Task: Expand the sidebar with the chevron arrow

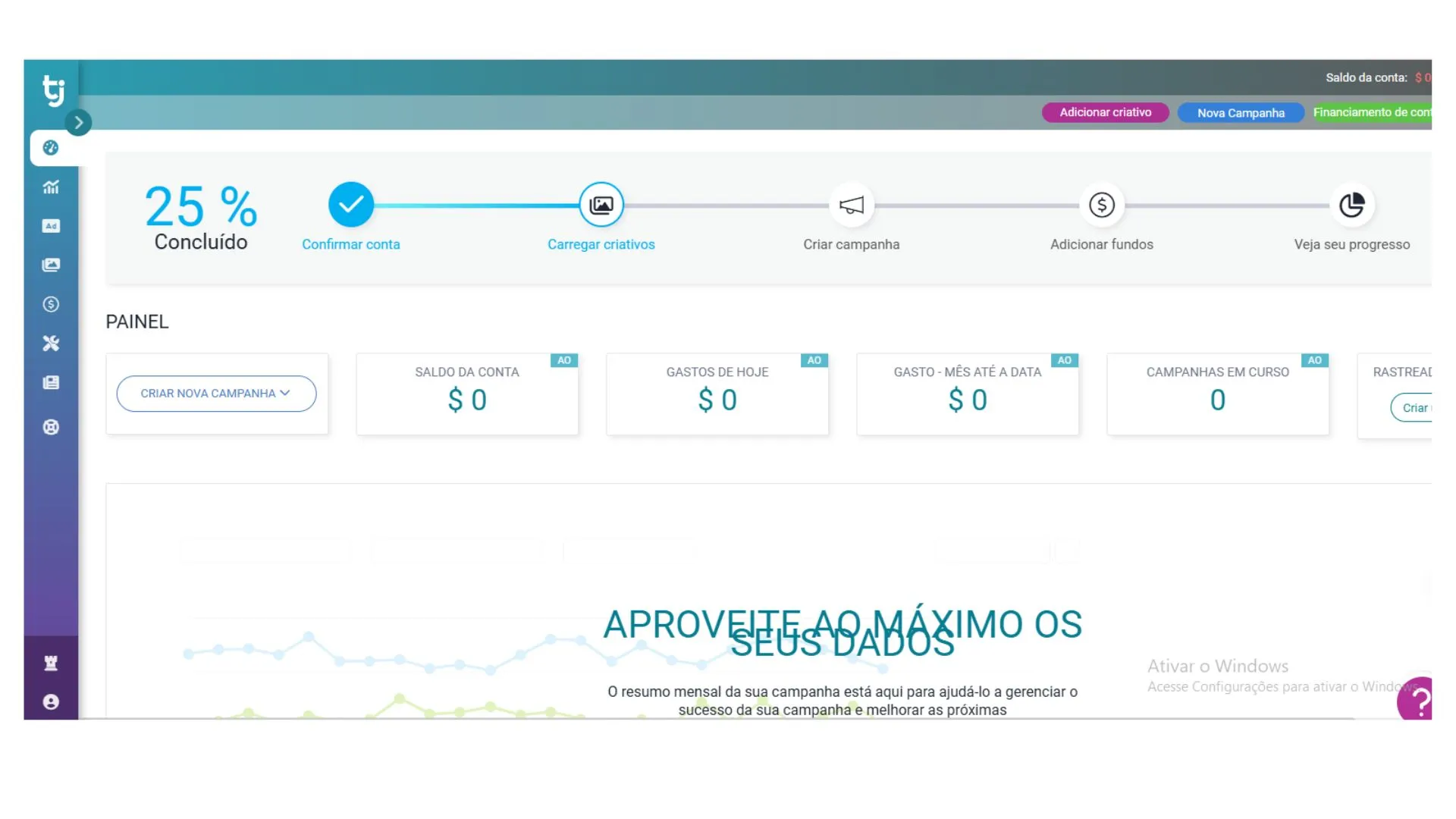Action: [x=78, y=123]
